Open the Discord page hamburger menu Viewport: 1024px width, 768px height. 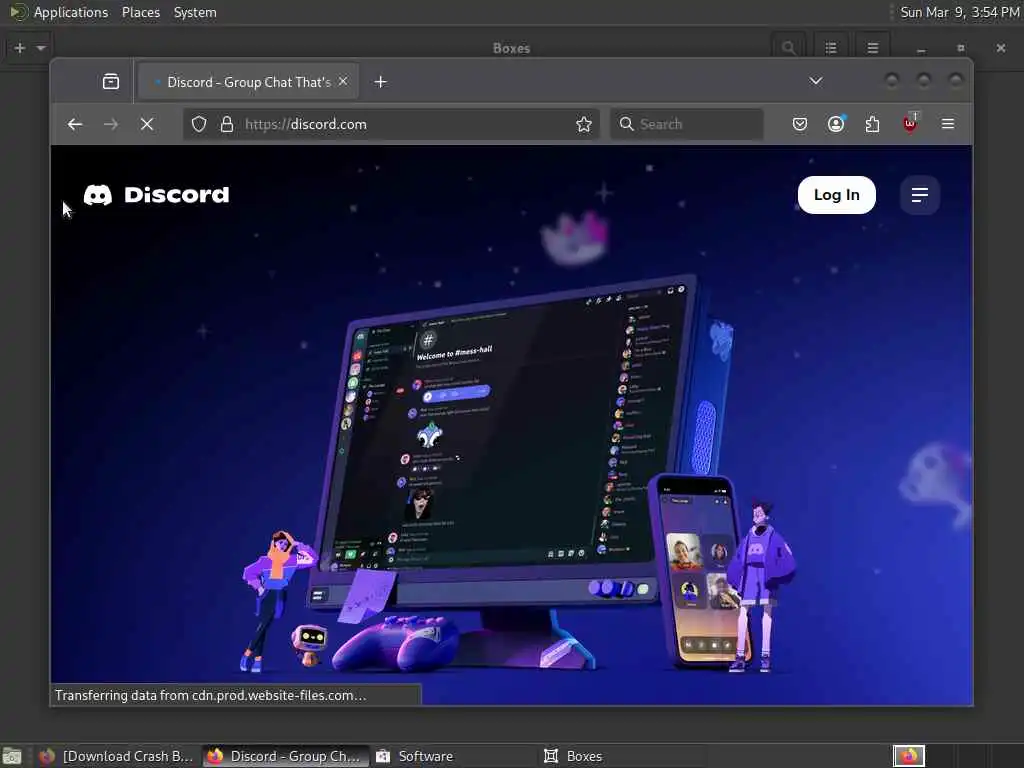920,195
